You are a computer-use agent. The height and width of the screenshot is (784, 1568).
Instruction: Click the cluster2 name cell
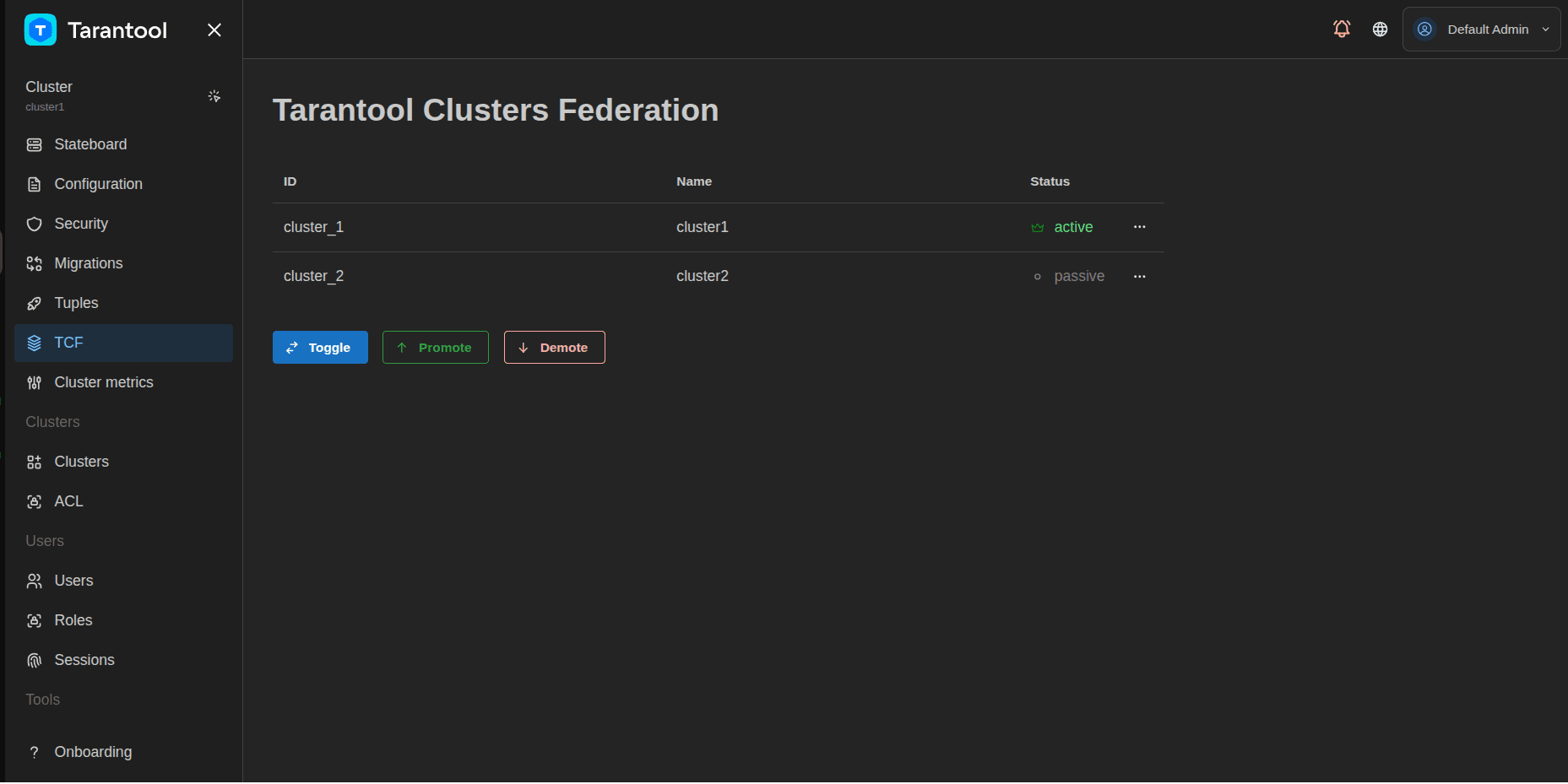tap(703, 276)
